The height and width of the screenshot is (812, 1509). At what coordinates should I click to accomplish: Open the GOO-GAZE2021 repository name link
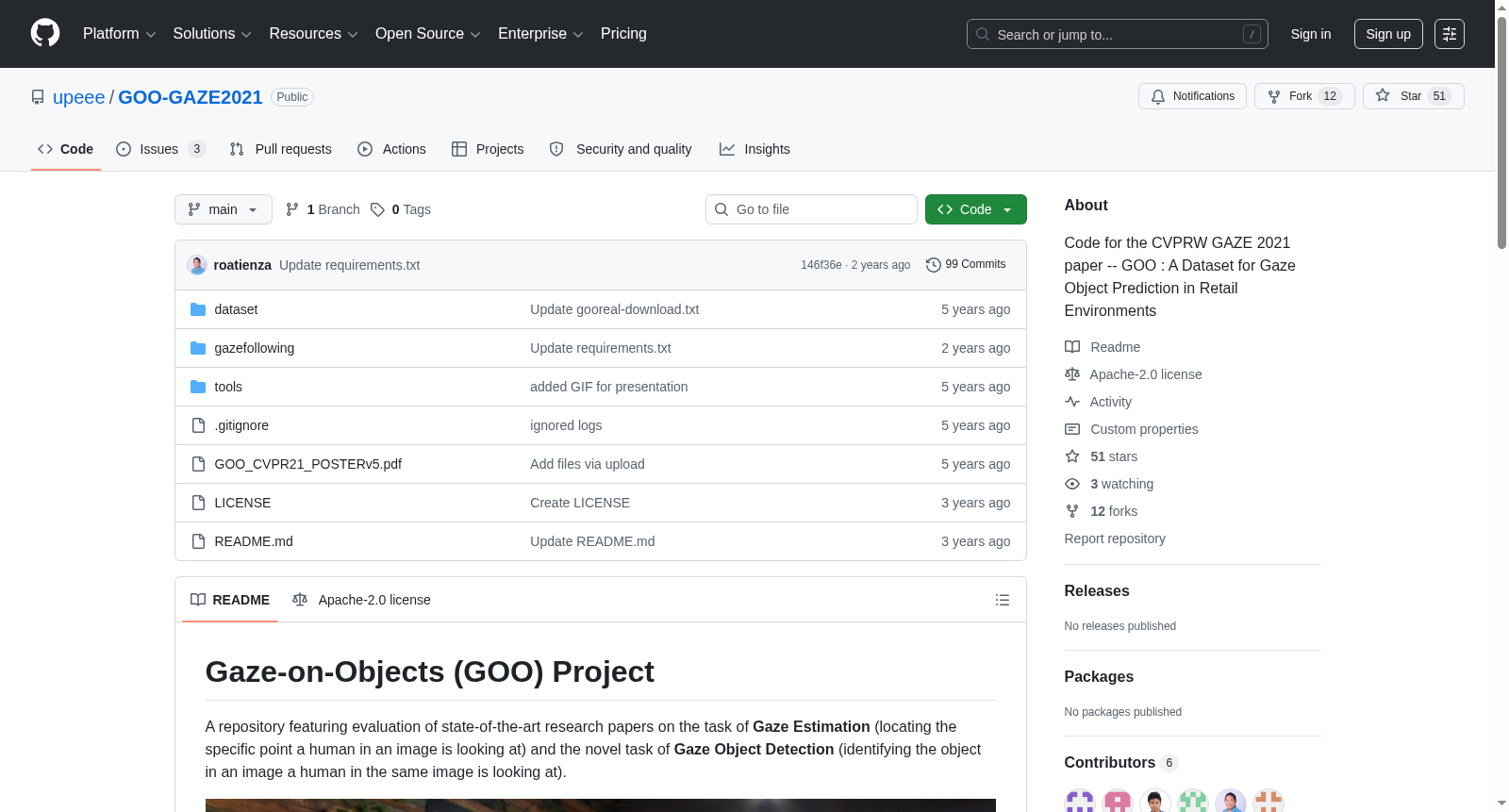point(191,97)
